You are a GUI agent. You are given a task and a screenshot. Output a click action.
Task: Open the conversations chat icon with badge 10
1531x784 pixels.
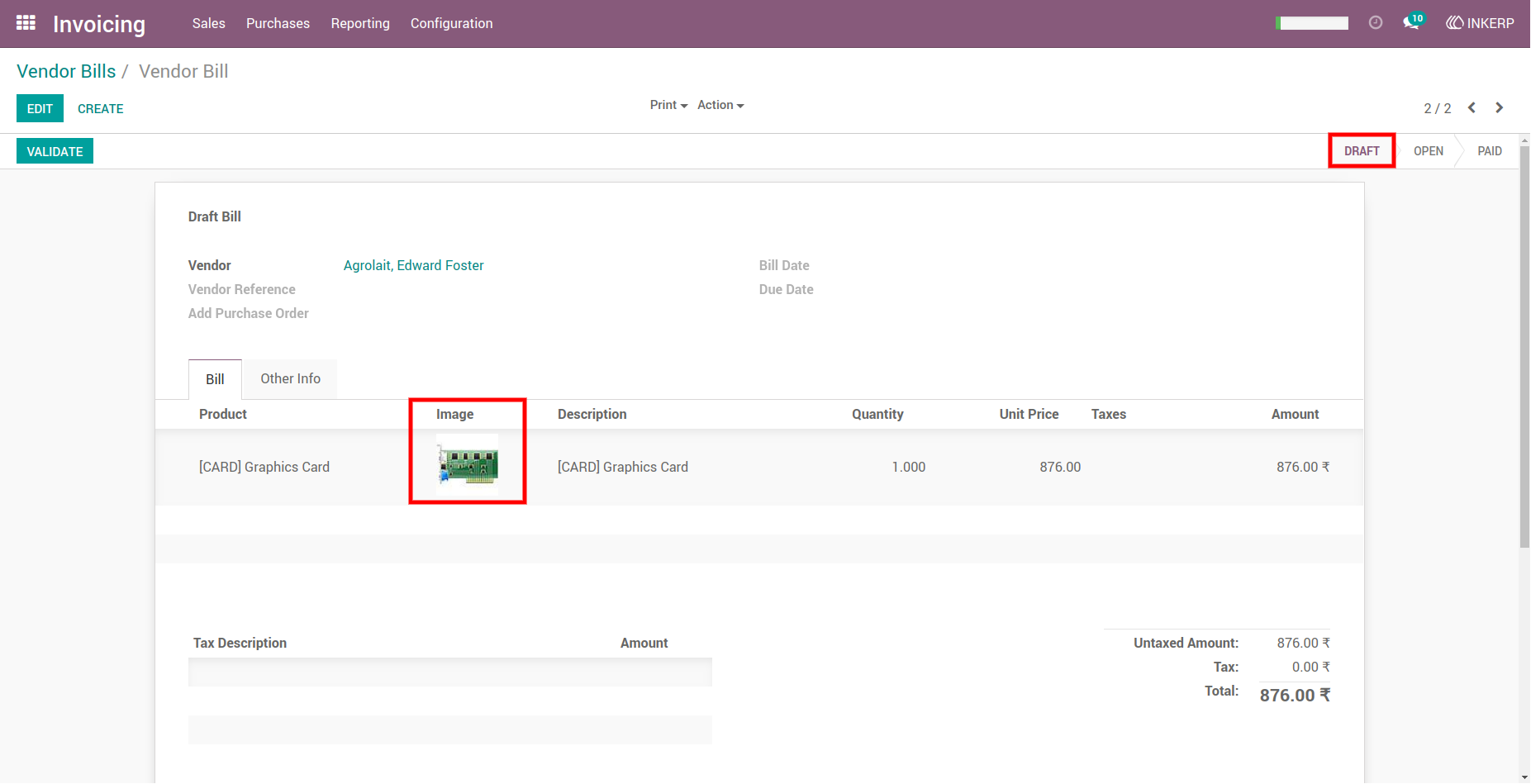tap(1413, 22)
